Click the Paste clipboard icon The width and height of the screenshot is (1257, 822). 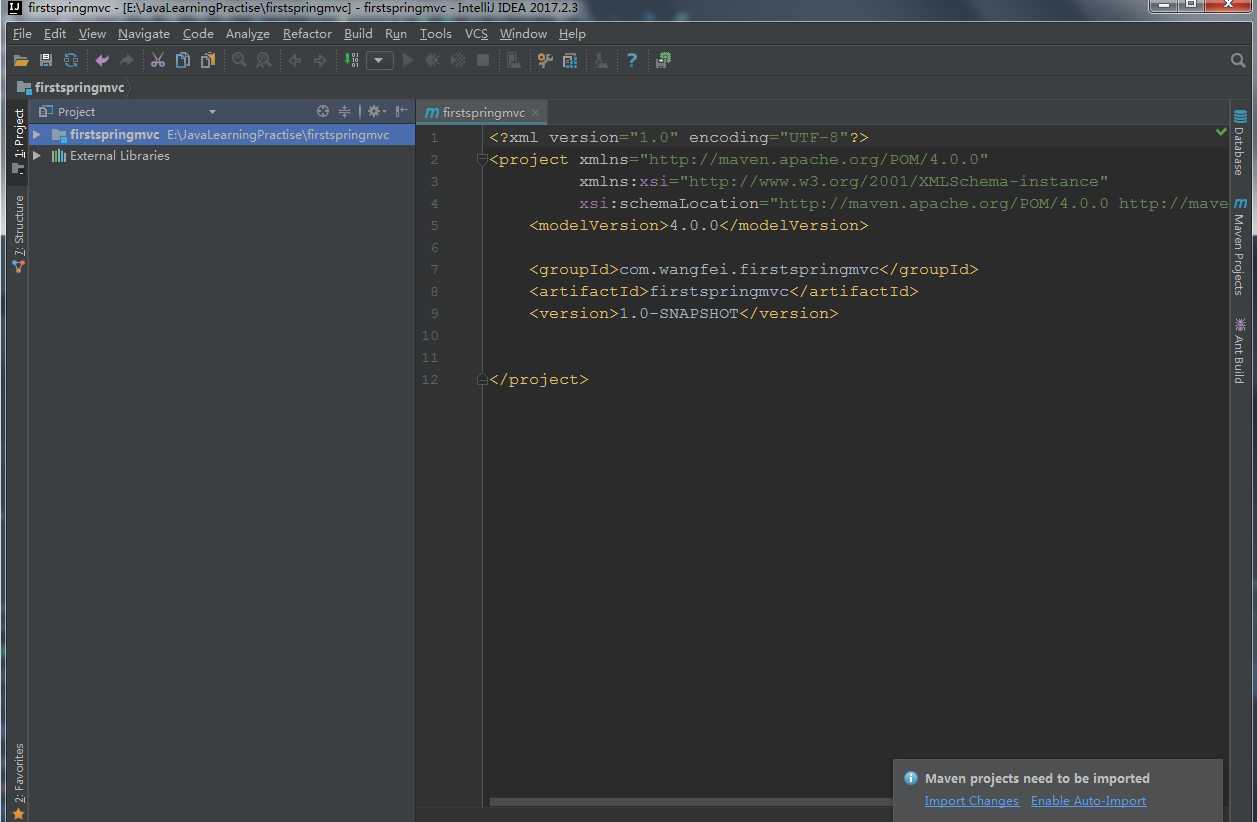coord(208,60)
